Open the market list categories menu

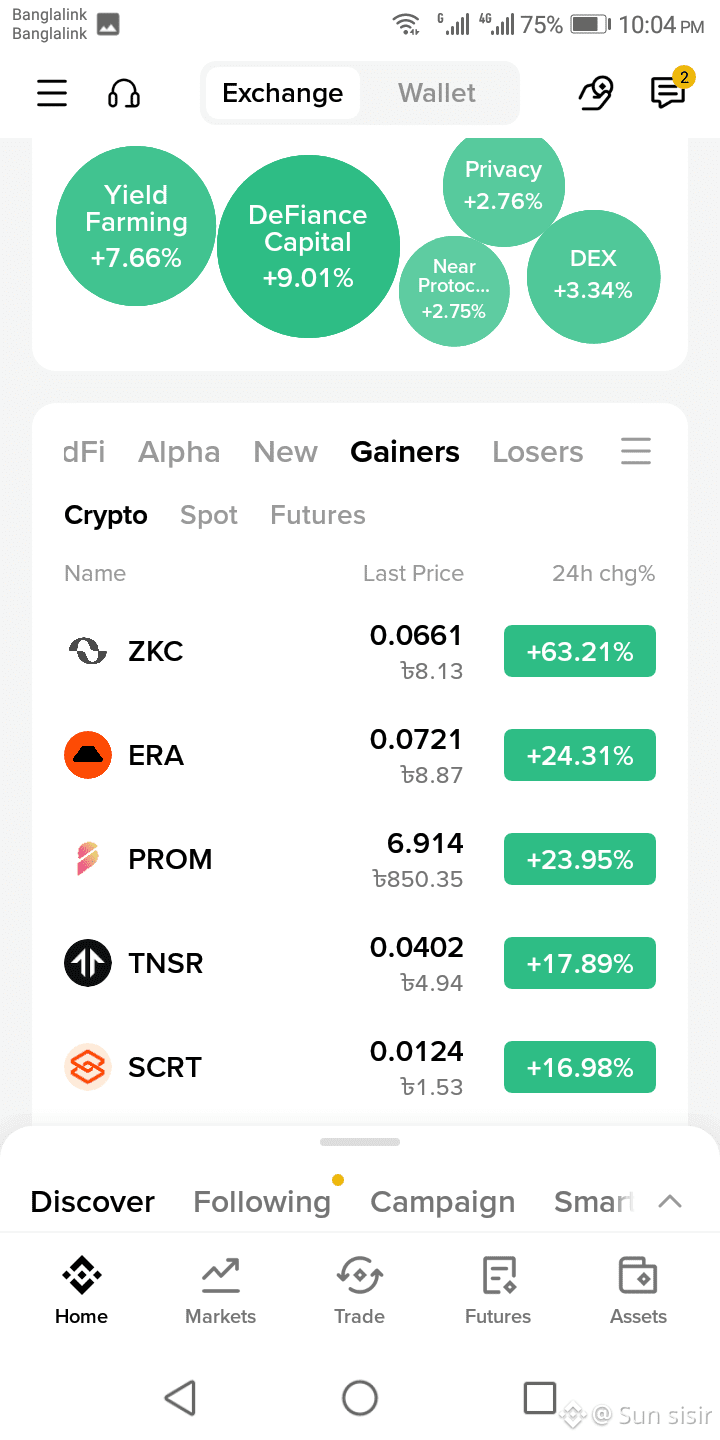(636, 451)
